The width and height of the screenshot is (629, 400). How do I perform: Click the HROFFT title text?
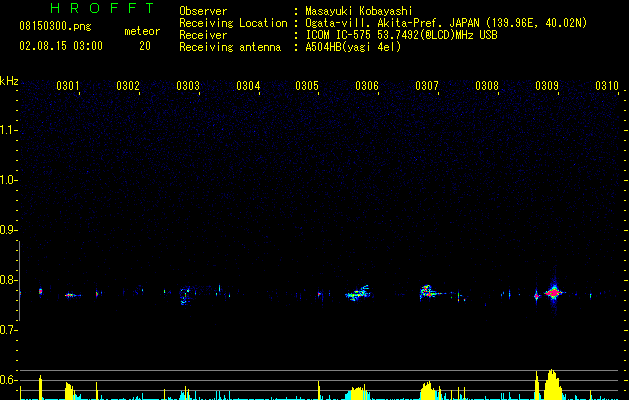pos(103,8)
